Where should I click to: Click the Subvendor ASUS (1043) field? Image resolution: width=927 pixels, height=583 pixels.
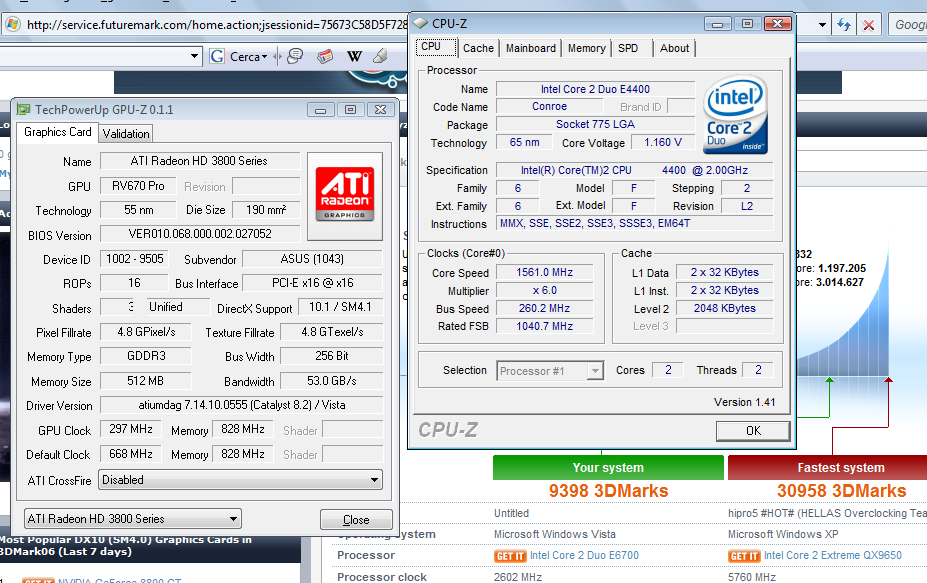pyautogui.click(x=312, y=259)
